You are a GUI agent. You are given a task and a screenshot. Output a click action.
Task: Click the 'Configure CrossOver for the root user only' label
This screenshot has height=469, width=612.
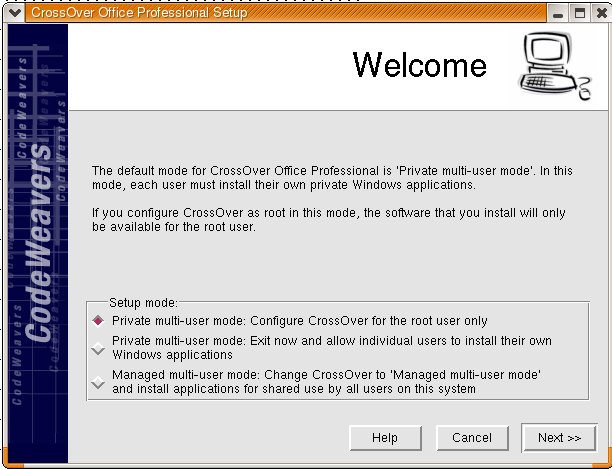[300, 321]
